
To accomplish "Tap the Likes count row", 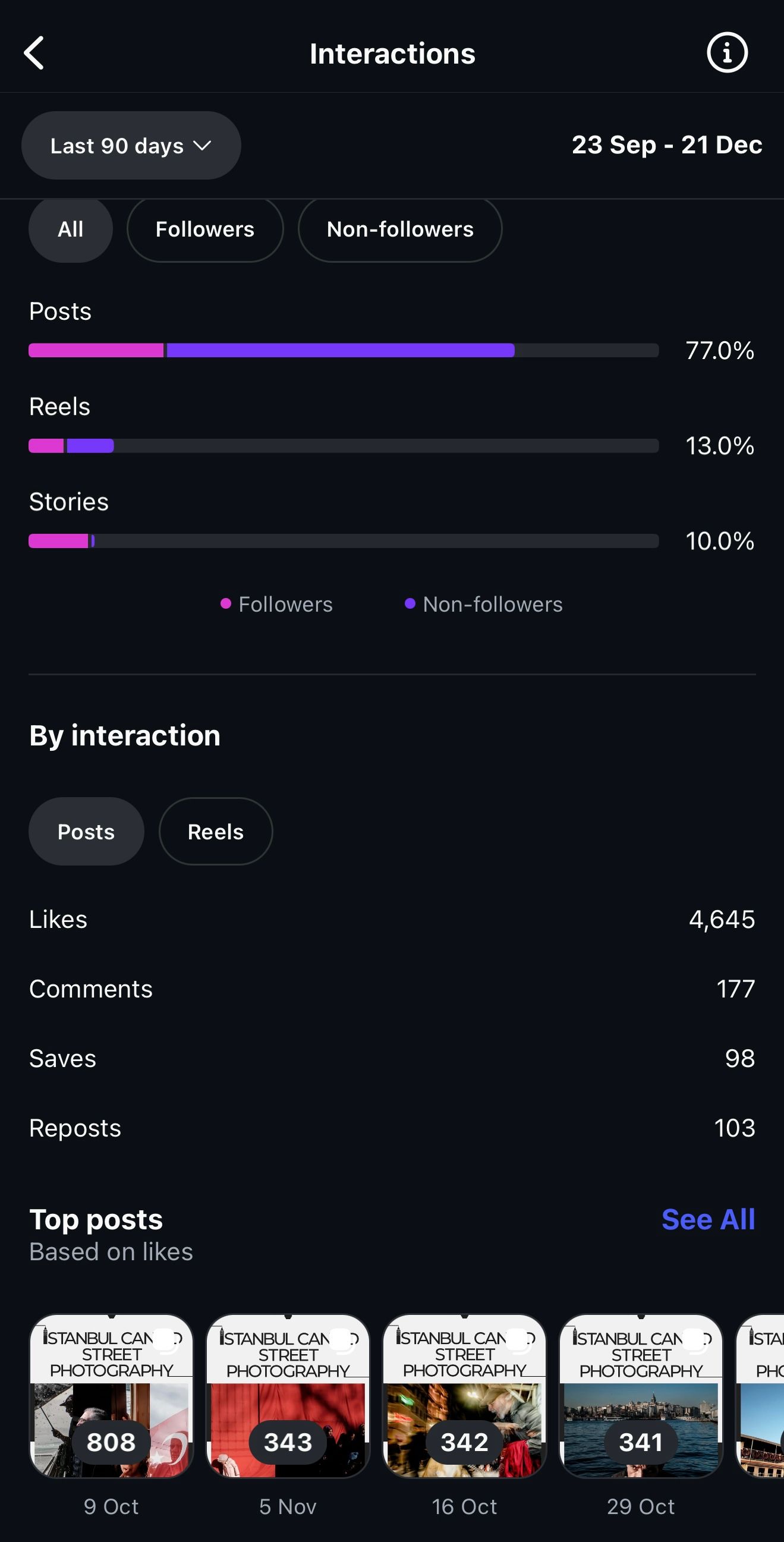I will pyautogui.click(x=392, y=920).
